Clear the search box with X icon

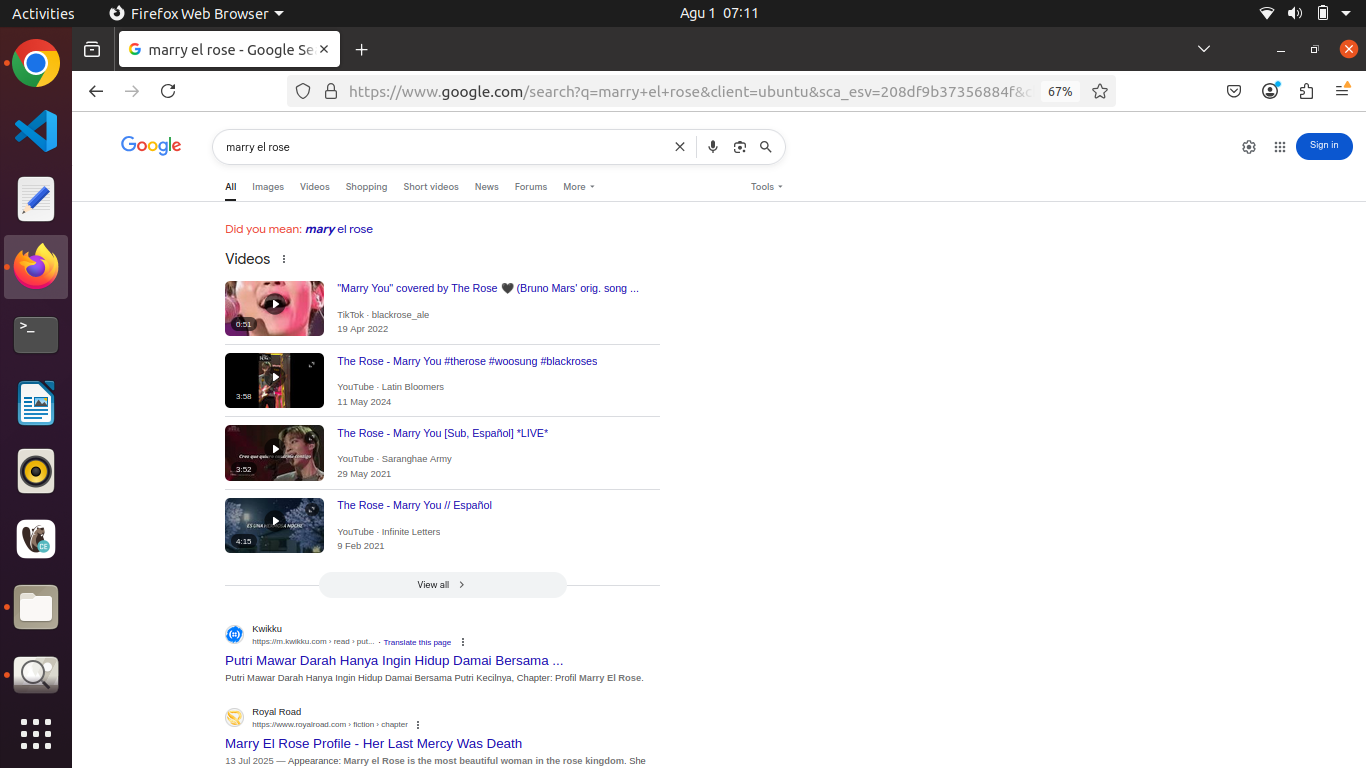coord(680,147)
